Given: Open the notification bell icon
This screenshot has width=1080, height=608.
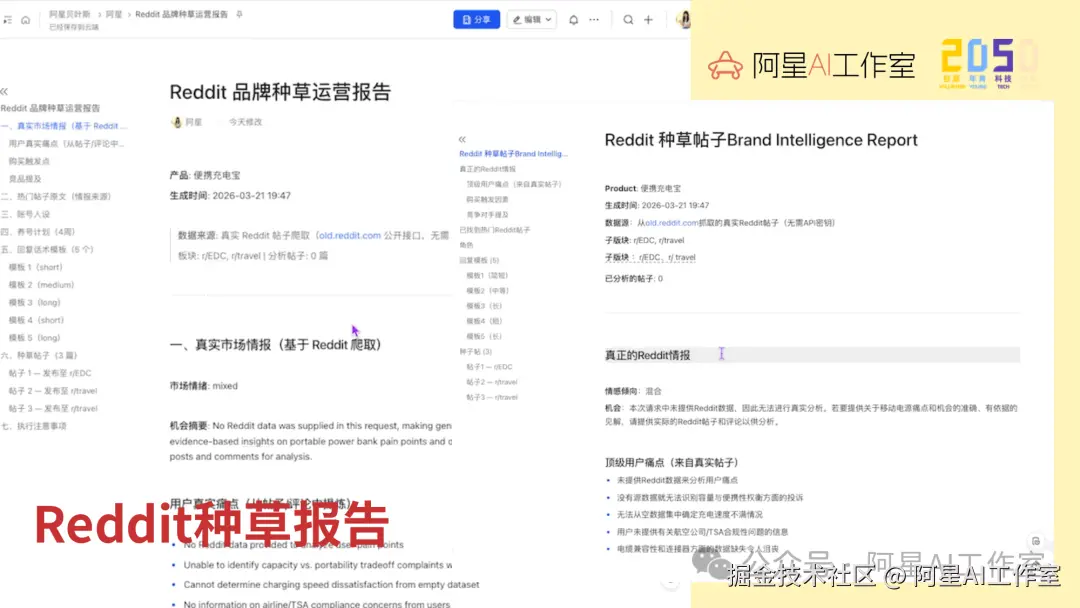Looking at the screenshot, I should click(573, 20).
